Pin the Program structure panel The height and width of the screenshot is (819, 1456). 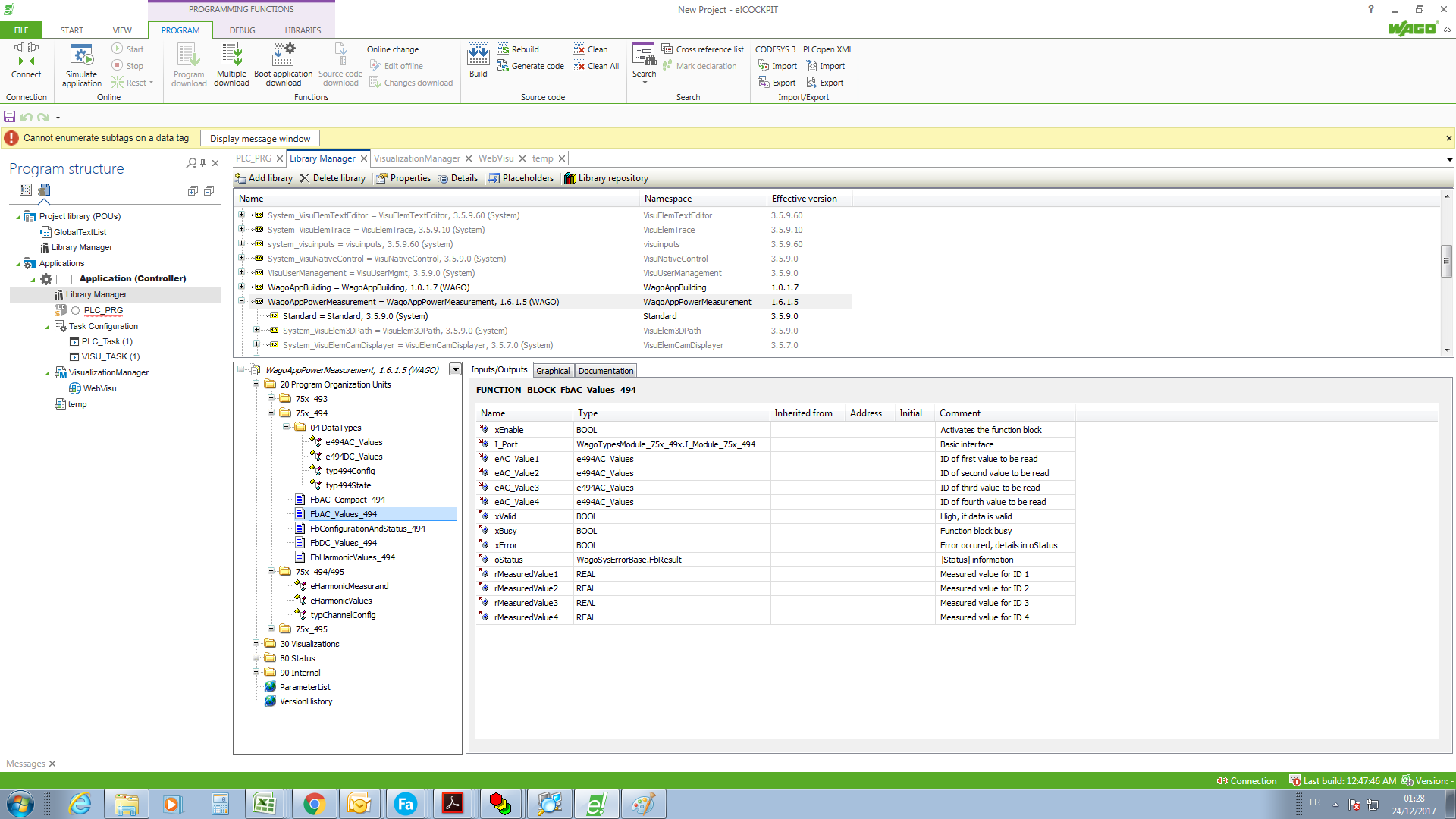203,163
